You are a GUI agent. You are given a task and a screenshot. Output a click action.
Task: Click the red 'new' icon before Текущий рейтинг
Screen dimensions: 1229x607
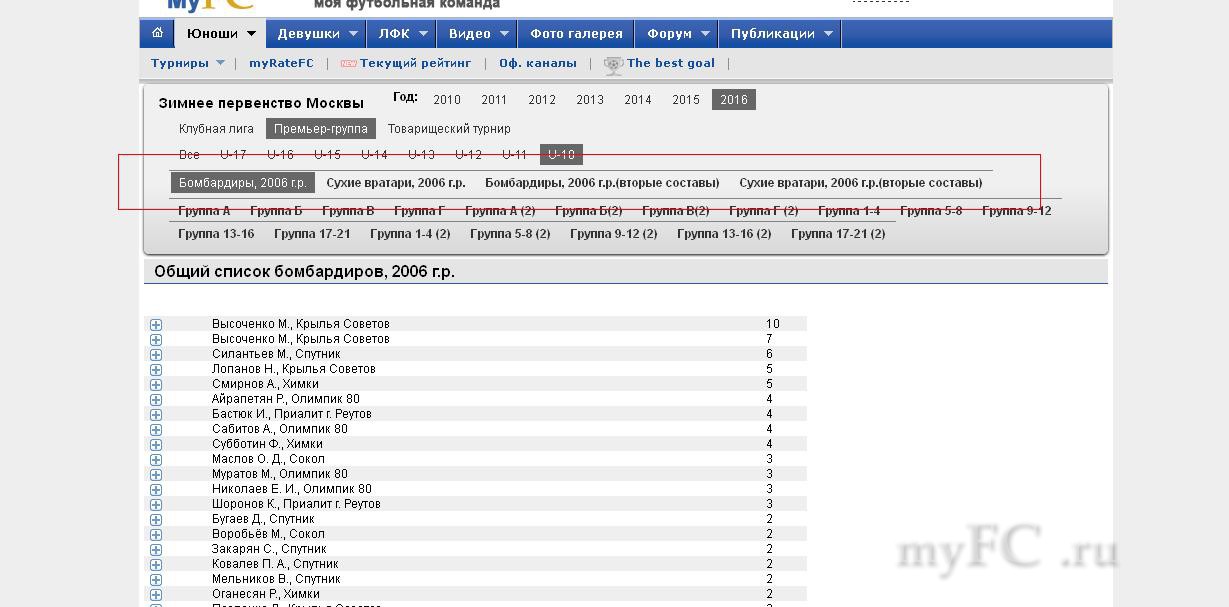click(348, 64)
